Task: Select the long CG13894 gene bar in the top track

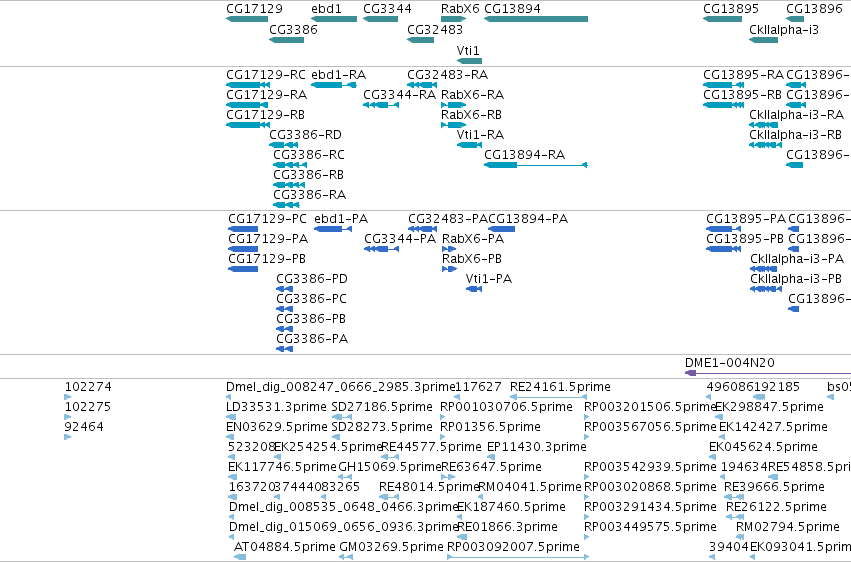Action: (x=536, y=19)
